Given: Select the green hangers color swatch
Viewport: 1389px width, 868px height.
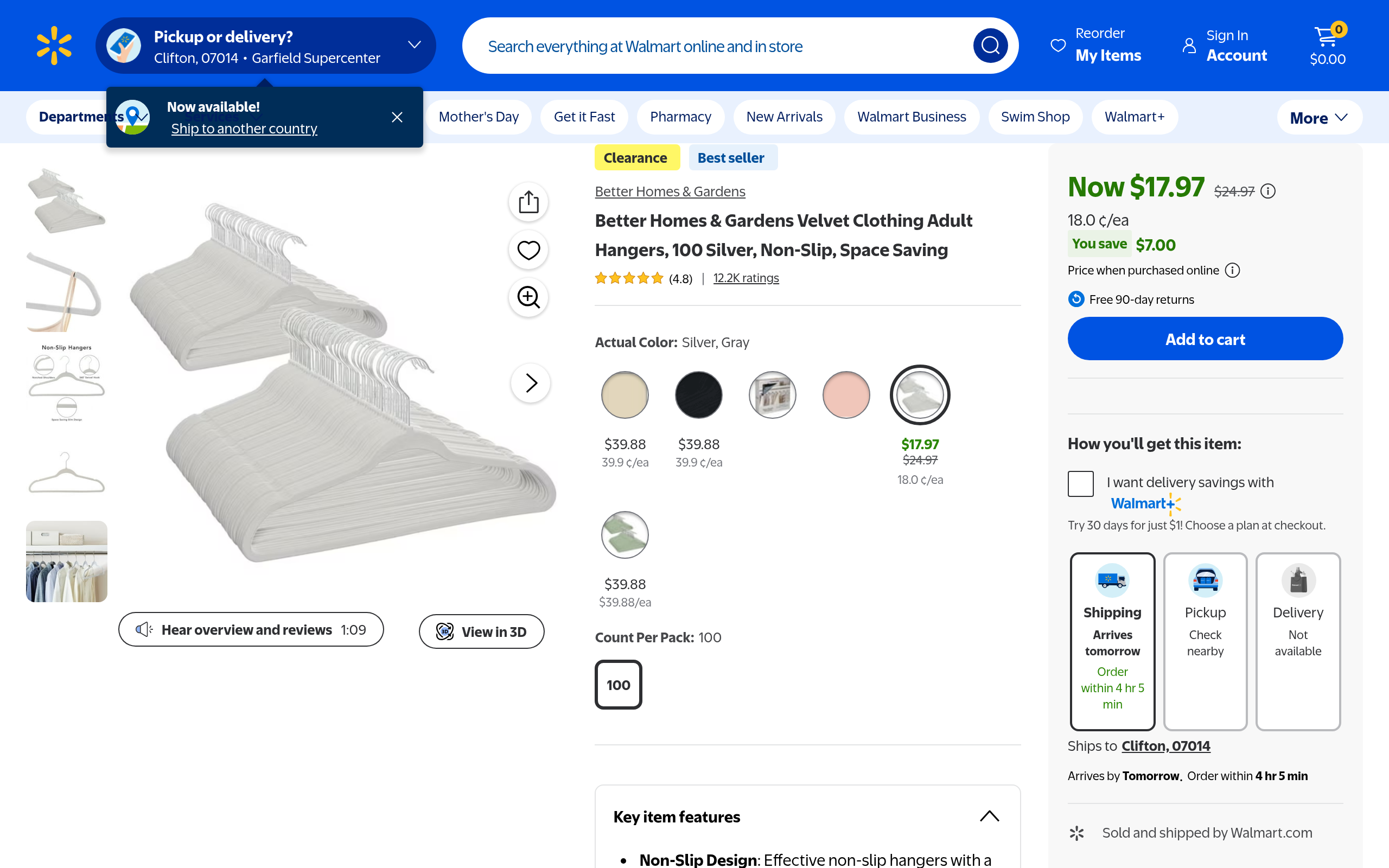Looking at the screenshot, I should pos(625,535).
